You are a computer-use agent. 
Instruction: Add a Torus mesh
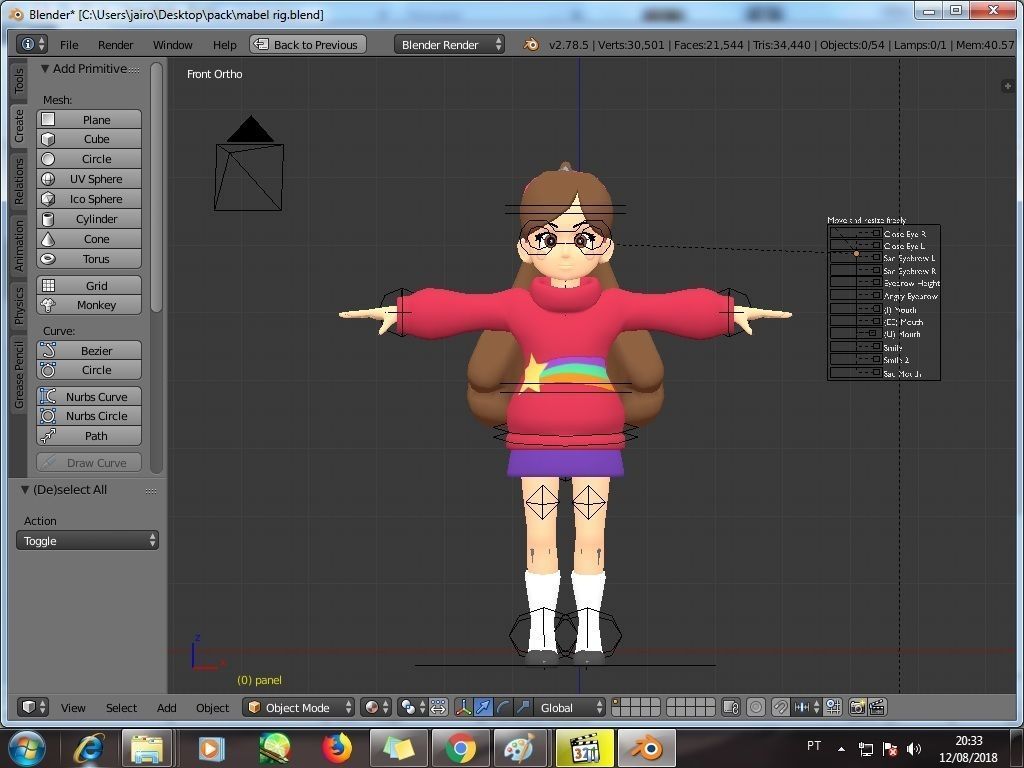pyautogui.click(x=89, y=259)
